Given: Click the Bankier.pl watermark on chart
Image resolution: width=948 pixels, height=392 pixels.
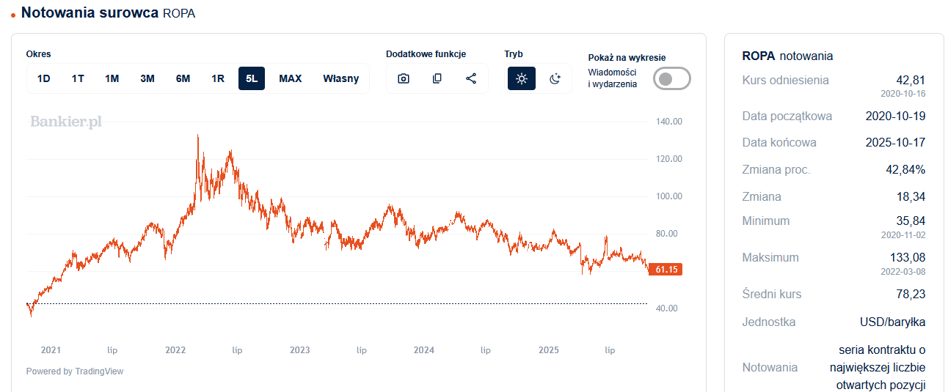Looking at the screenshot, I should pos(66,122).
